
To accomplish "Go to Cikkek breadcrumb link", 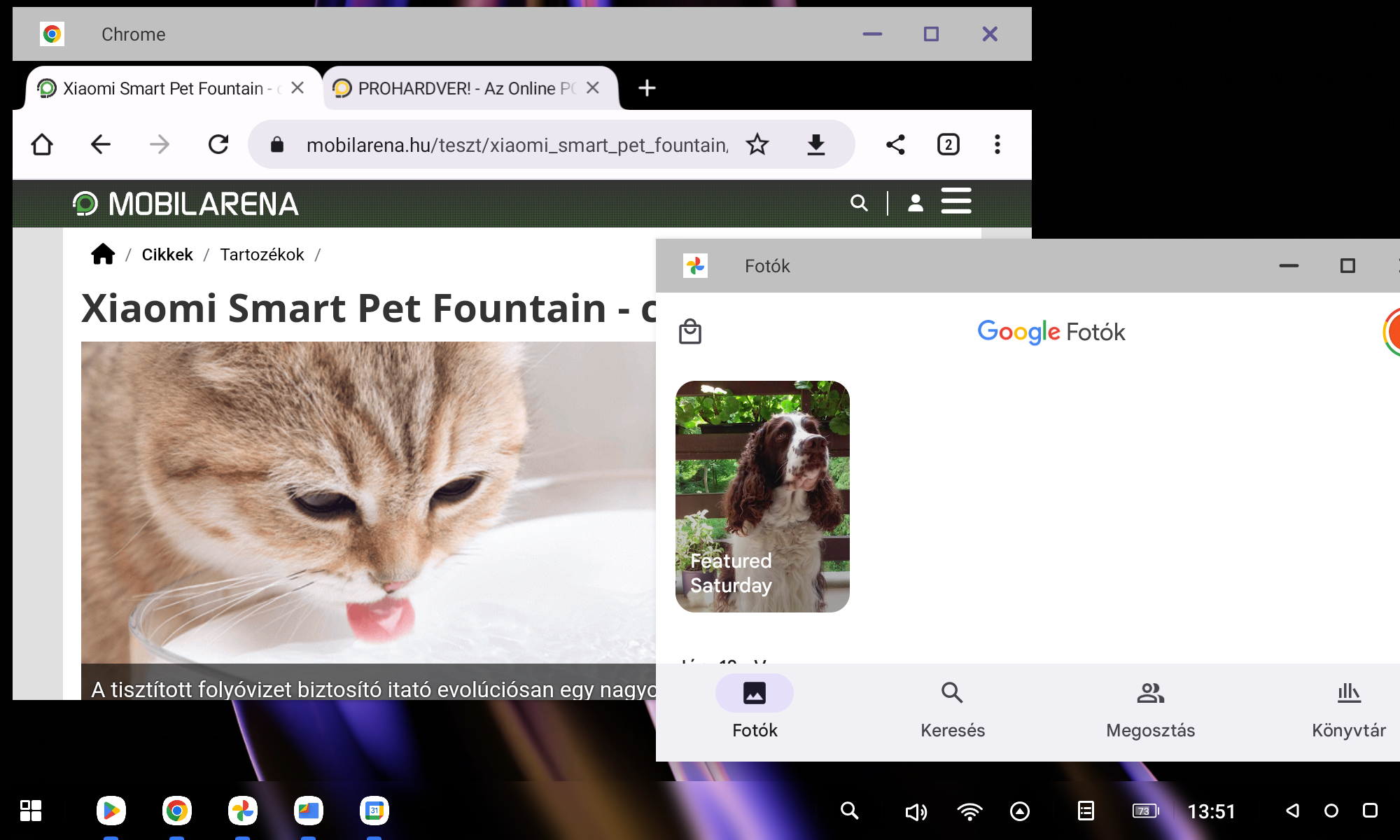I will tap(167, 255).
